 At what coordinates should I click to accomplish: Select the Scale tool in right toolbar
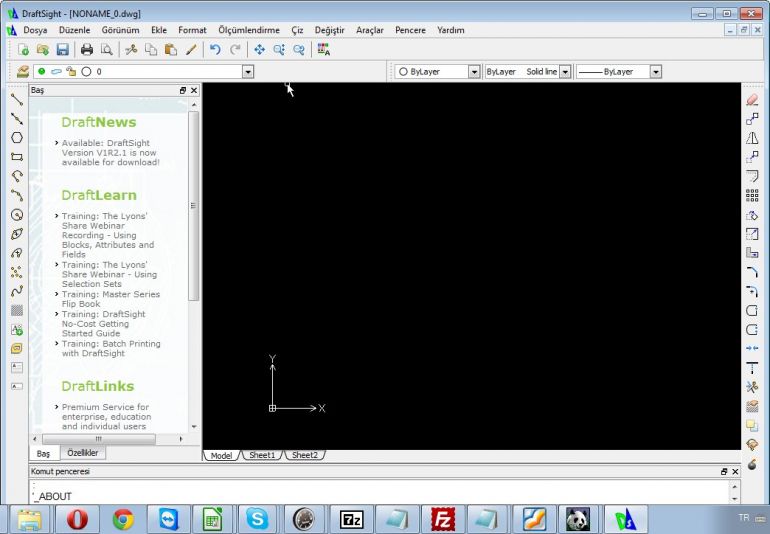[x=752, y=234]
